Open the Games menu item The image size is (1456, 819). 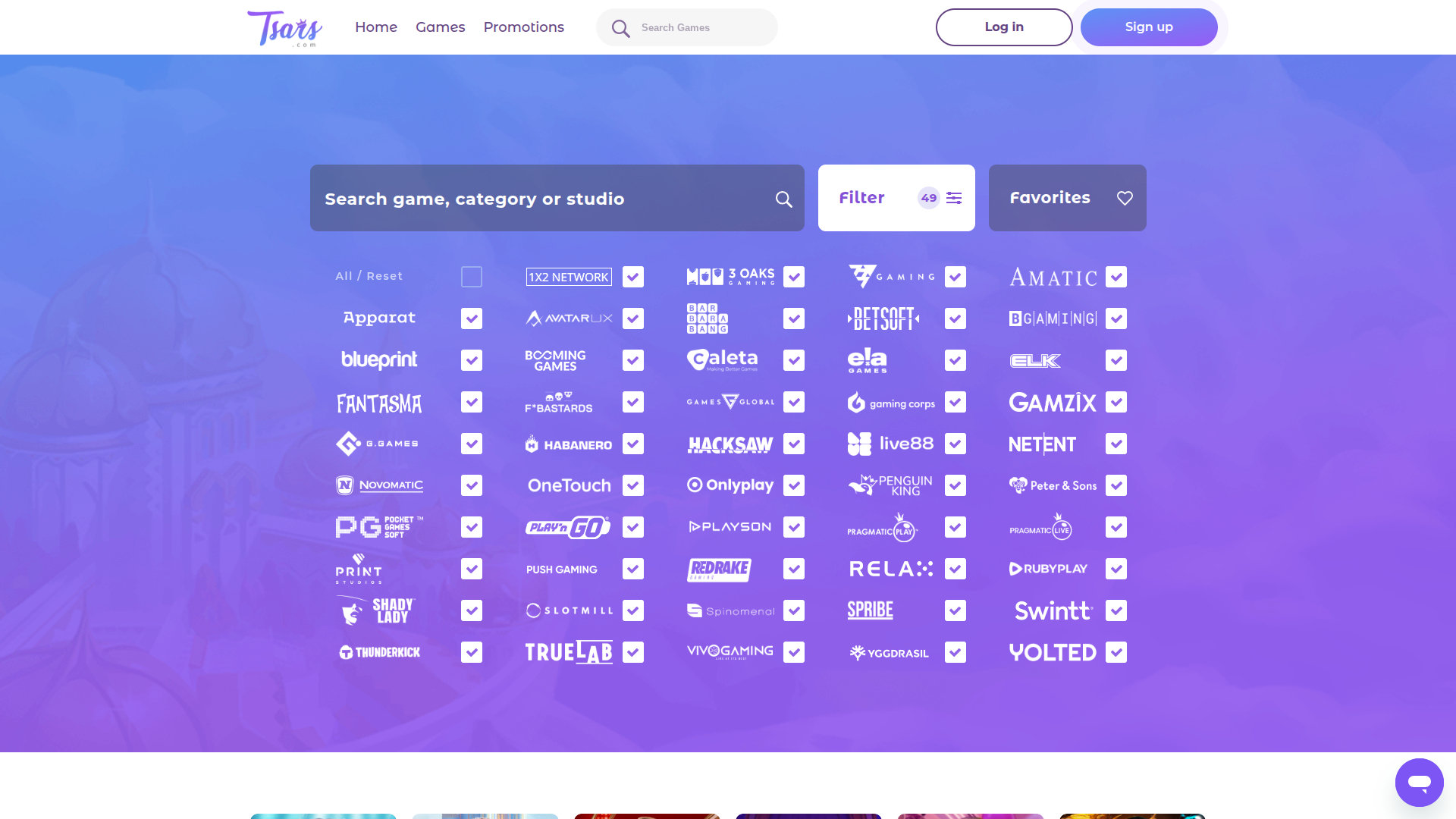coord(440,27)
